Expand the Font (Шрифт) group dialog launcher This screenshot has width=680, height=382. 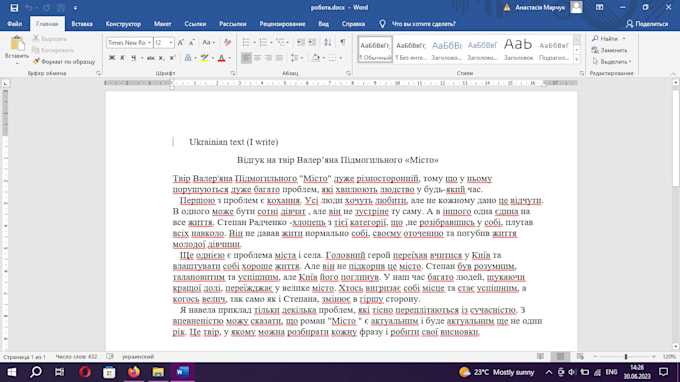point(233,73)
